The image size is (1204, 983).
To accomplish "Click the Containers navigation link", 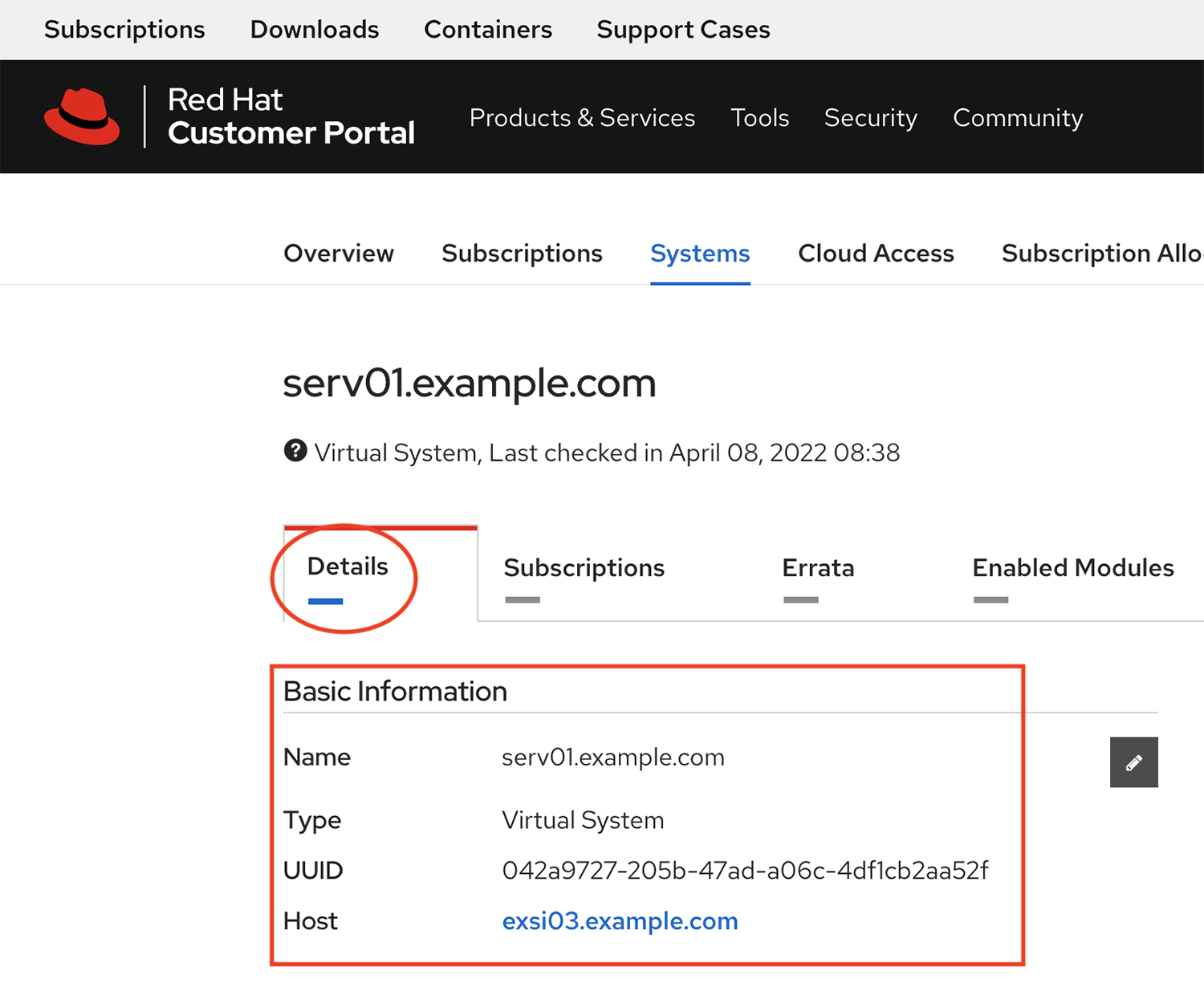I will click(x=488, y=29).
